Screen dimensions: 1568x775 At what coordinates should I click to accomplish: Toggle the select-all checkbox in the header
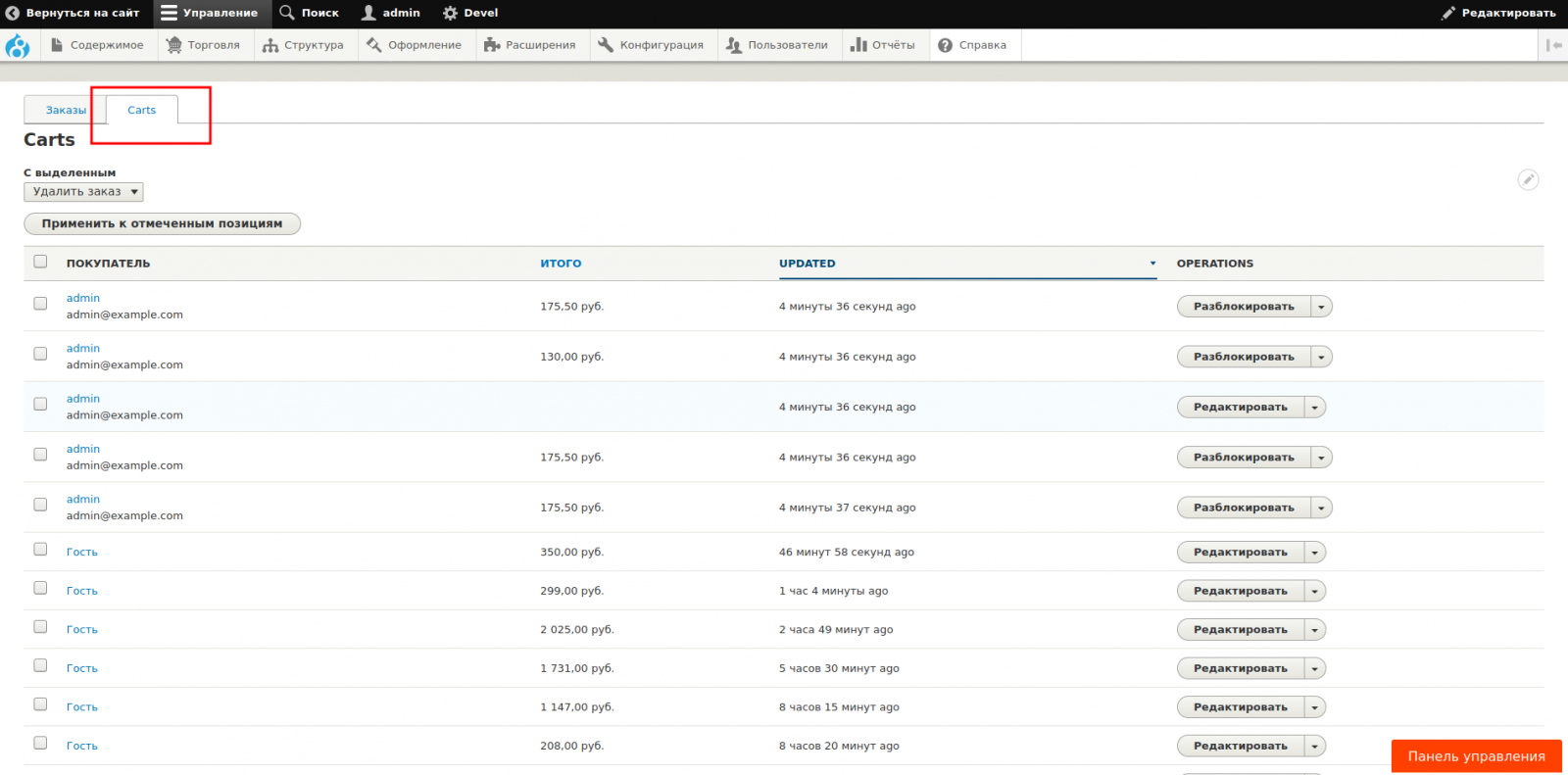40,262
